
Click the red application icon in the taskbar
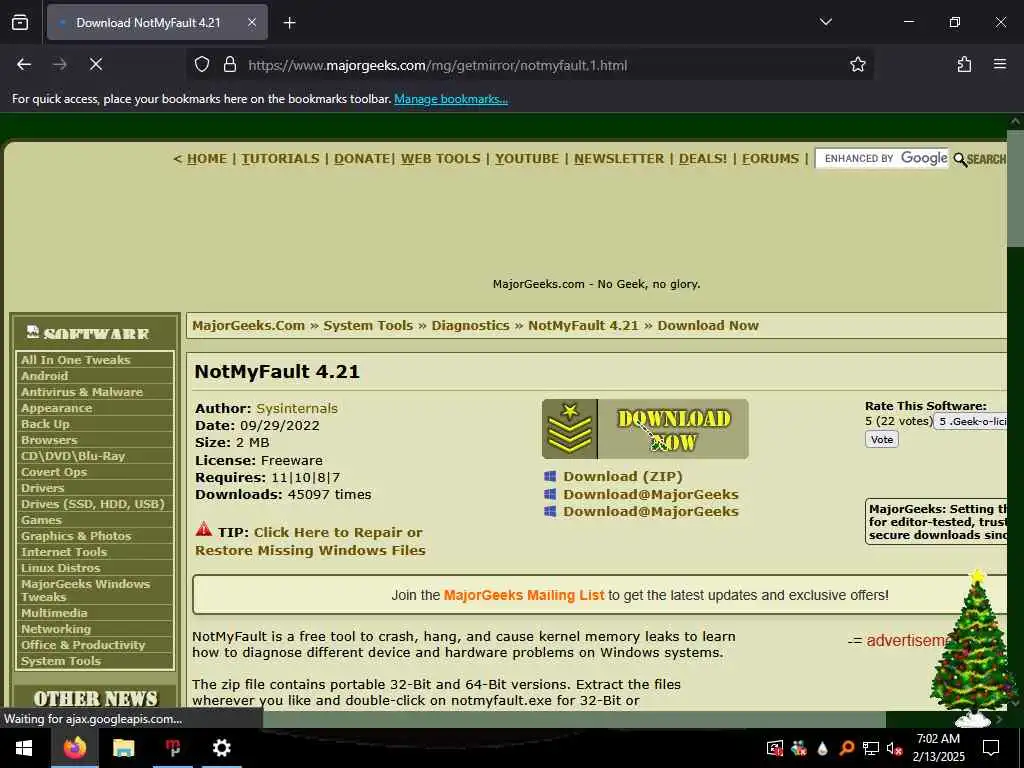pyautogui.click(x=172, y=748)
